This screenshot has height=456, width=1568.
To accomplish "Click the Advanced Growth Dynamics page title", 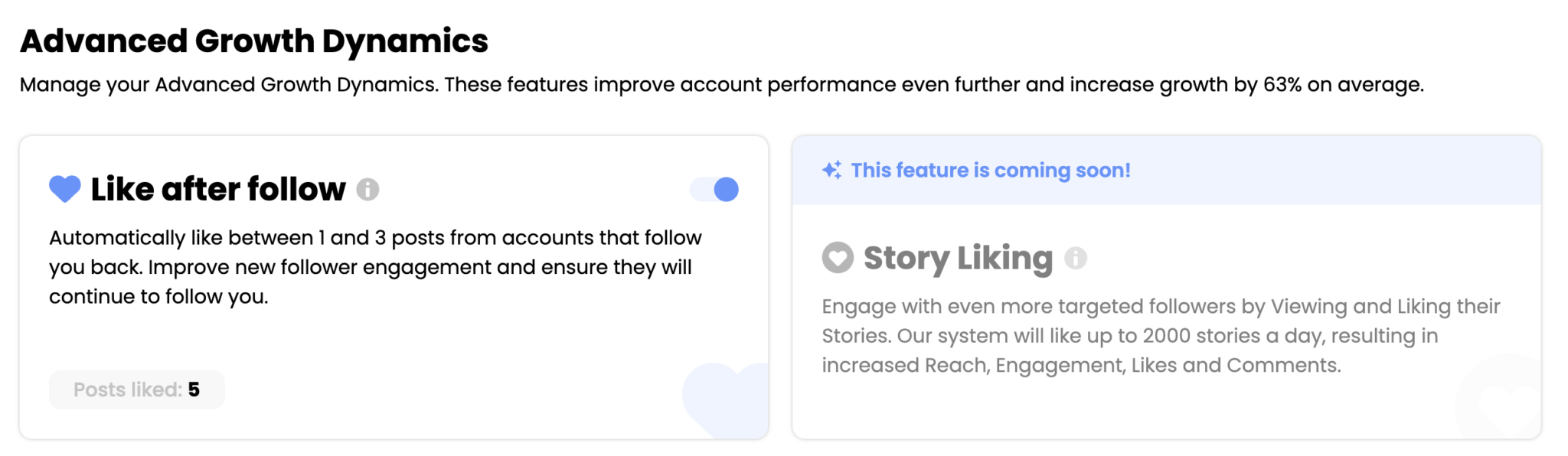I will 255,41.
